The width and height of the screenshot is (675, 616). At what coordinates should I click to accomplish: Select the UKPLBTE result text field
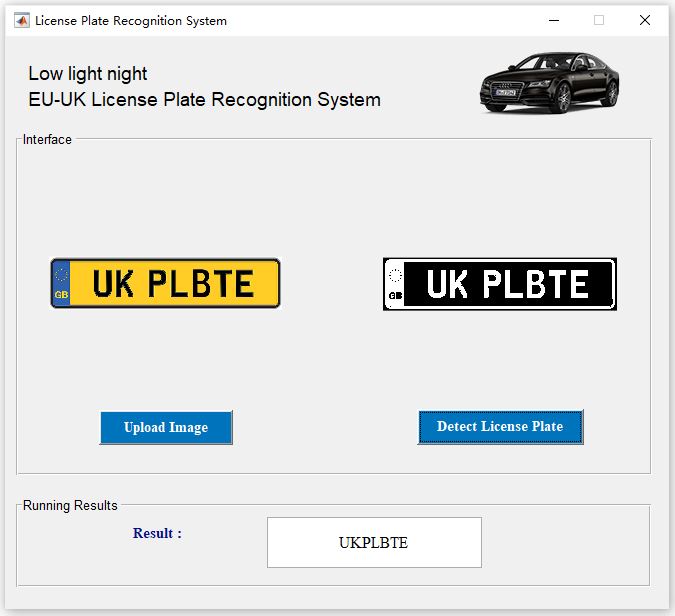pyautogui.click(x=374, y=542)
